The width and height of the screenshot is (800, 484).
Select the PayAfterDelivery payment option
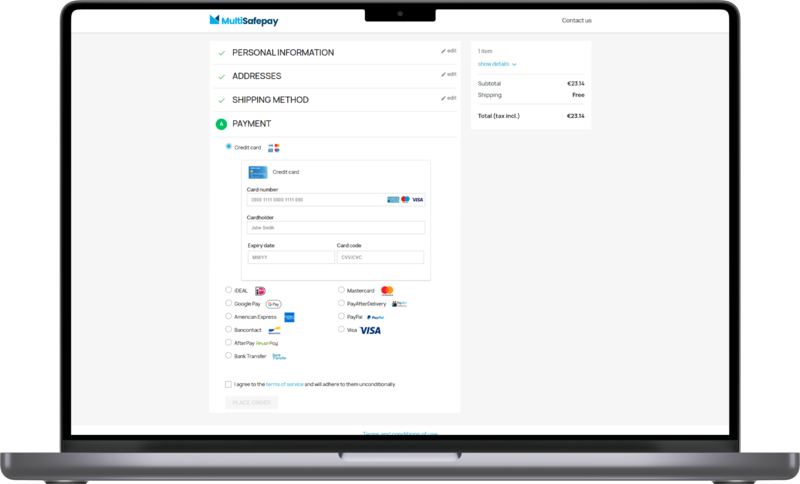click(x=341, y=303)
